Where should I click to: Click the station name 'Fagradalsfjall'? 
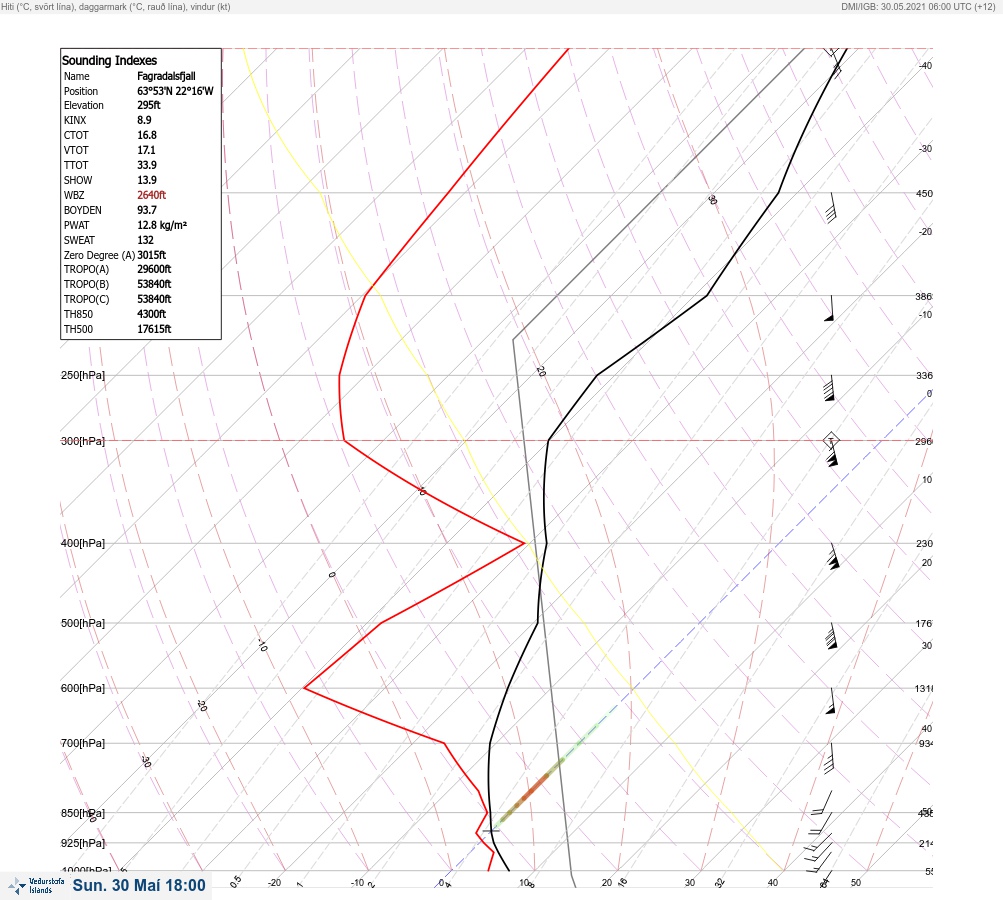coord(166,76)
